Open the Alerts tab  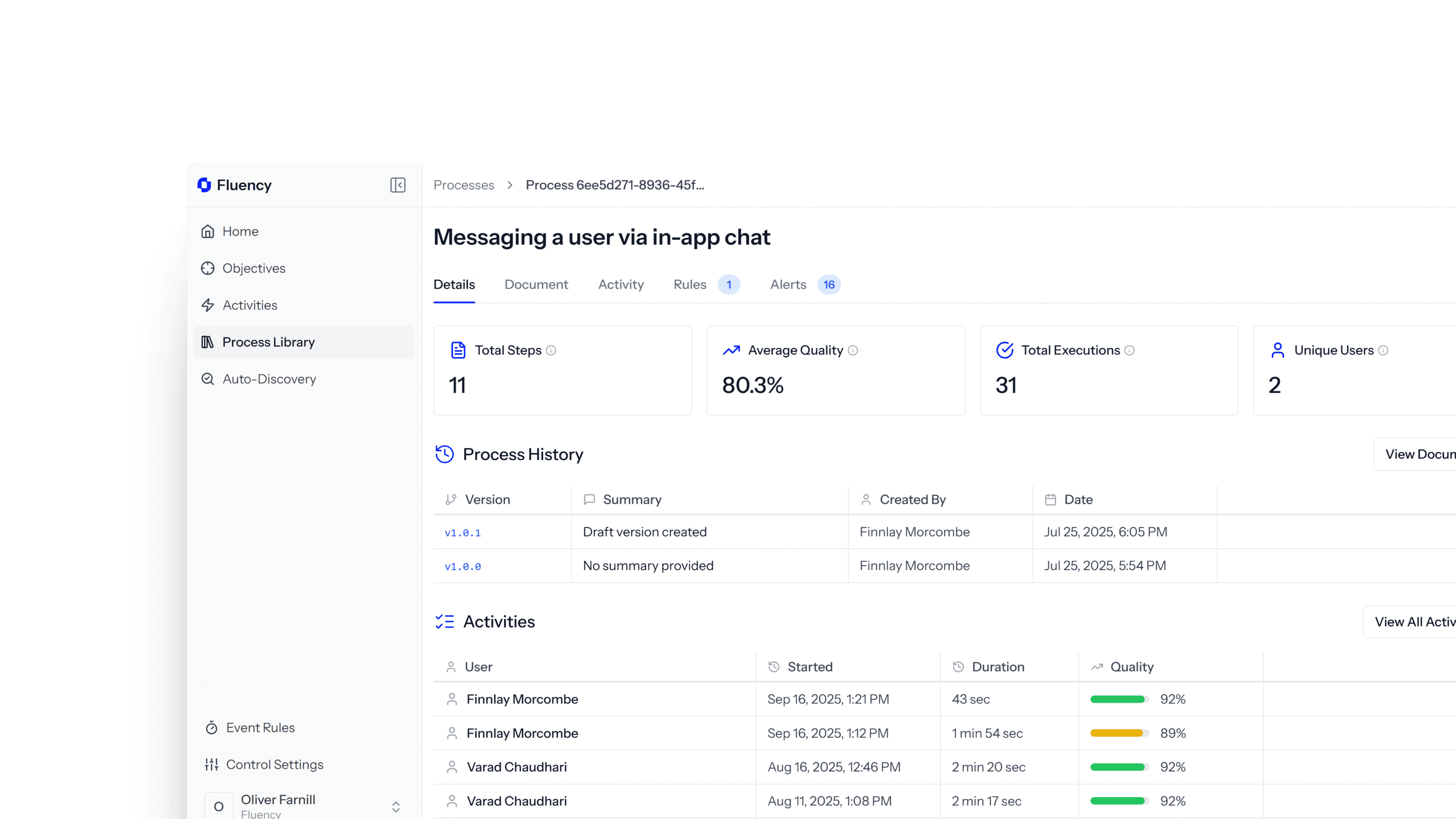pos(788,284)
